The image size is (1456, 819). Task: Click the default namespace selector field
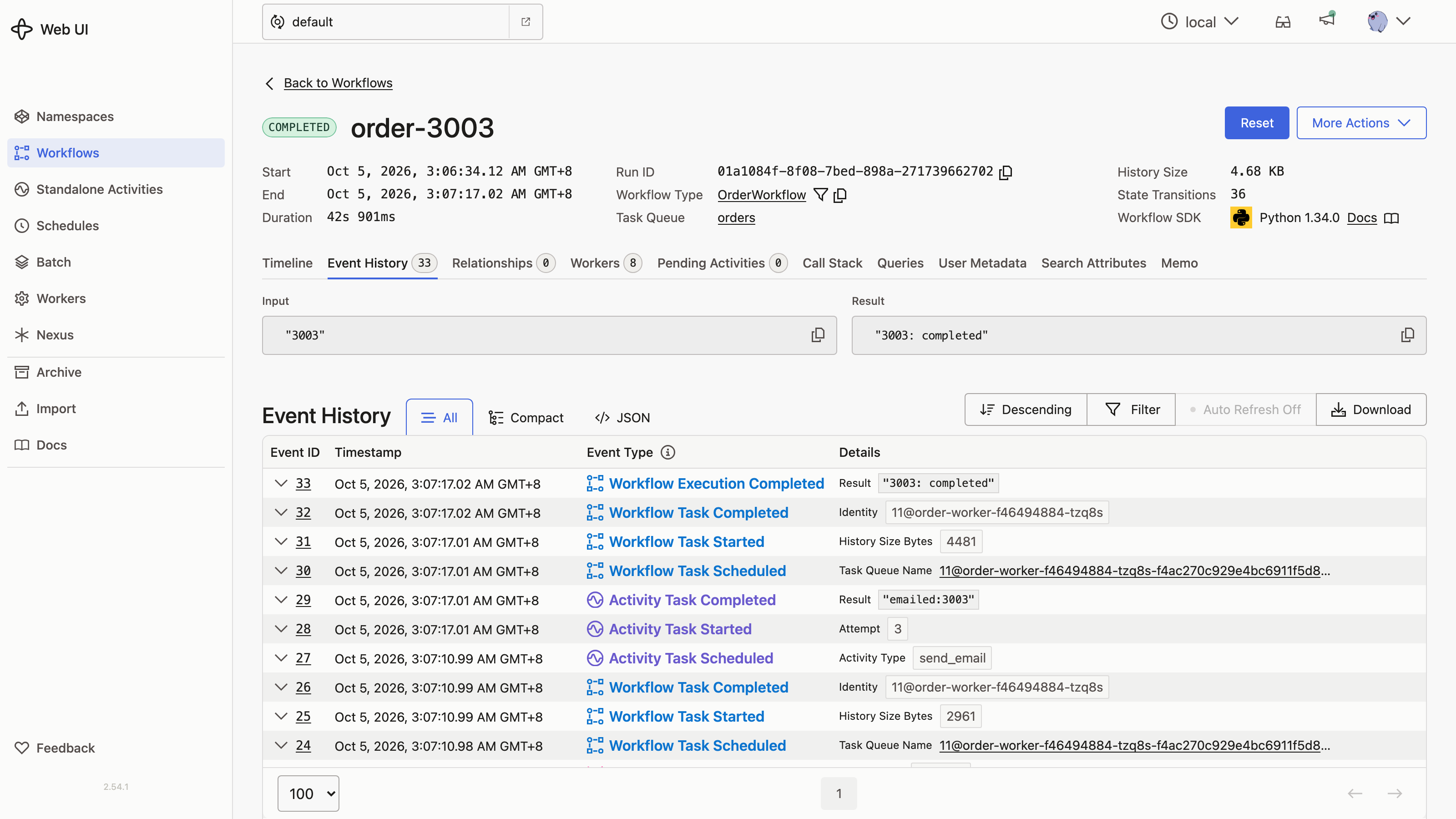click(386, 21)
